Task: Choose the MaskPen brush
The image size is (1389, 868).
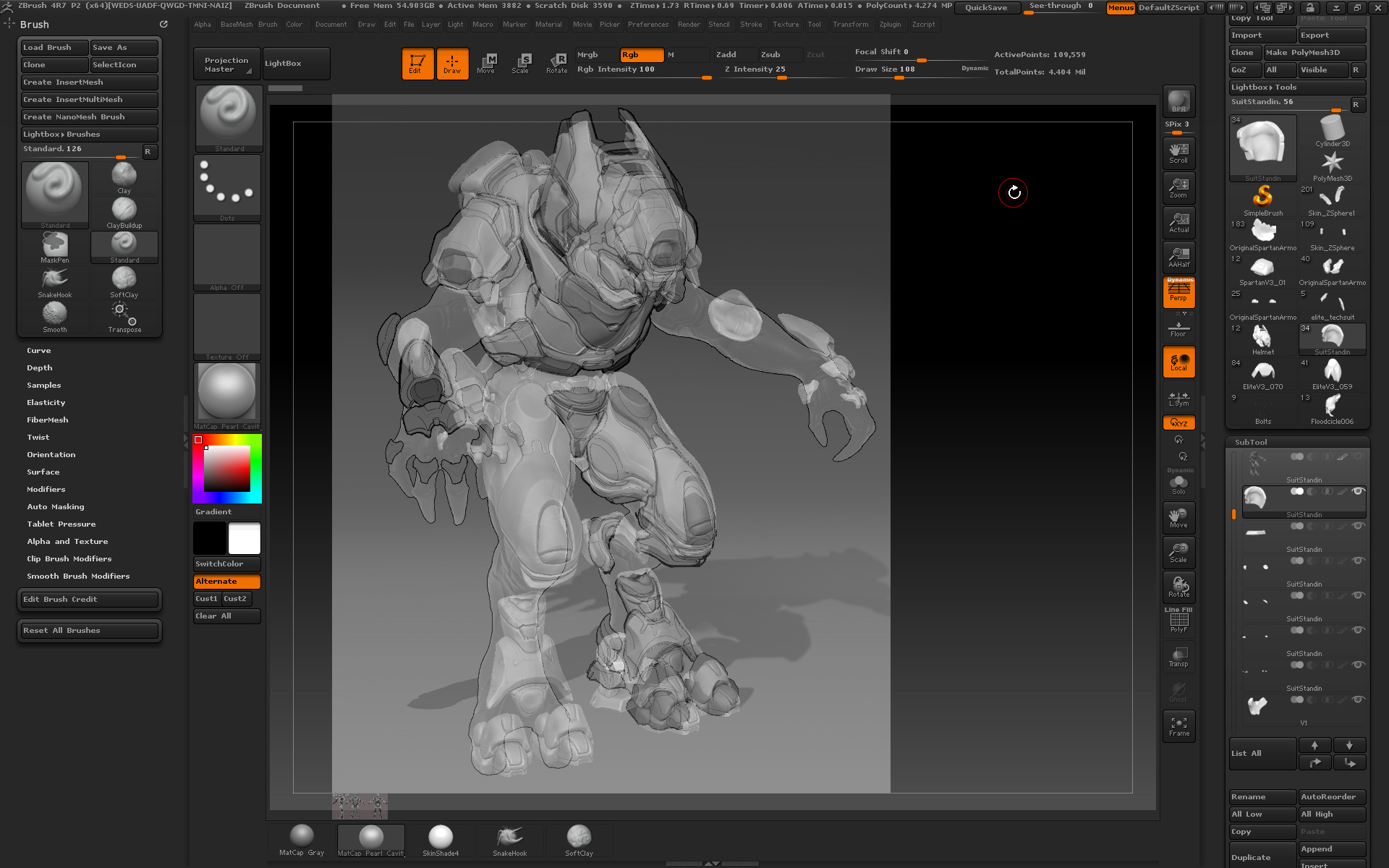Action: (x=55, y=247)
